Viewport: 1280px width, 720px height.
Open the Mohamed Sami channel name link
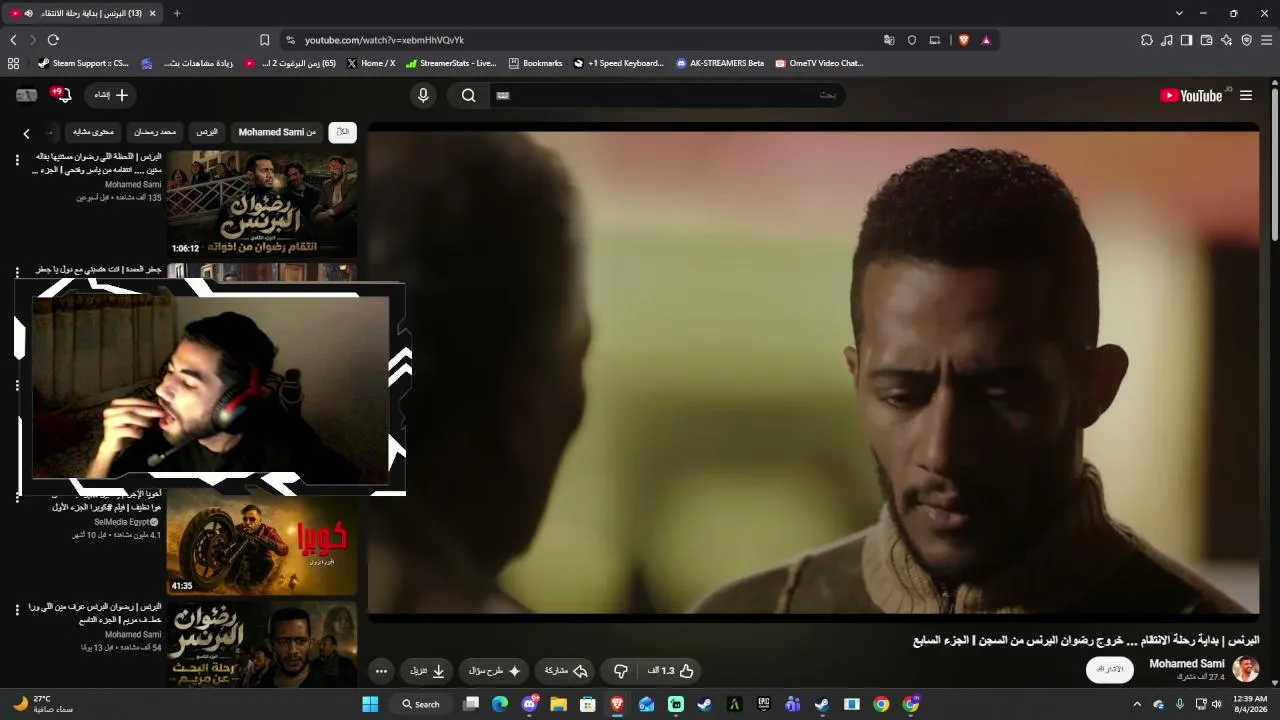pyautogui.click(x=1187, y=664)
